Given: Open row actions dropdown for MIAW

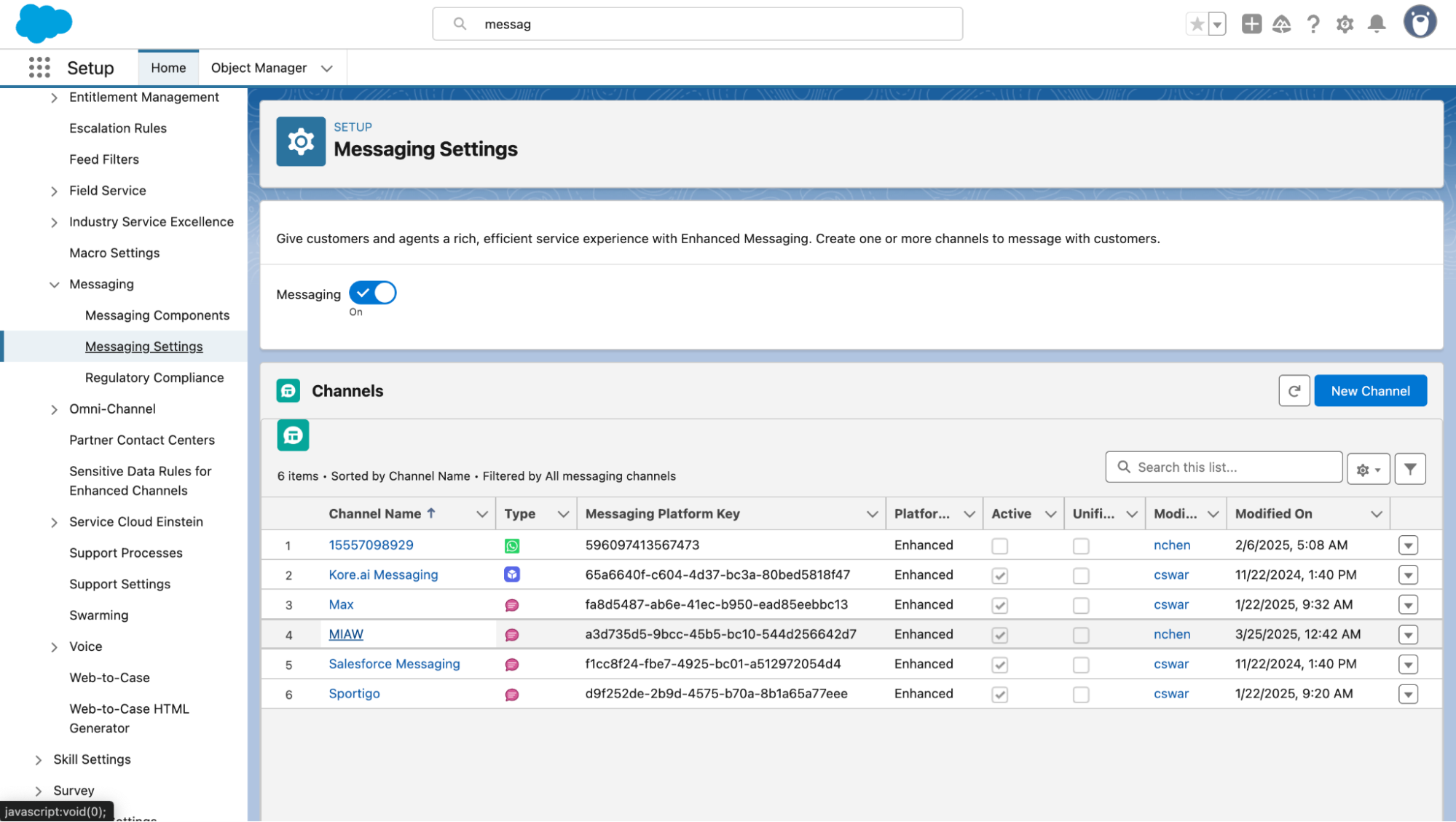Looking at the screenshot, I should tap(1408, 635).
